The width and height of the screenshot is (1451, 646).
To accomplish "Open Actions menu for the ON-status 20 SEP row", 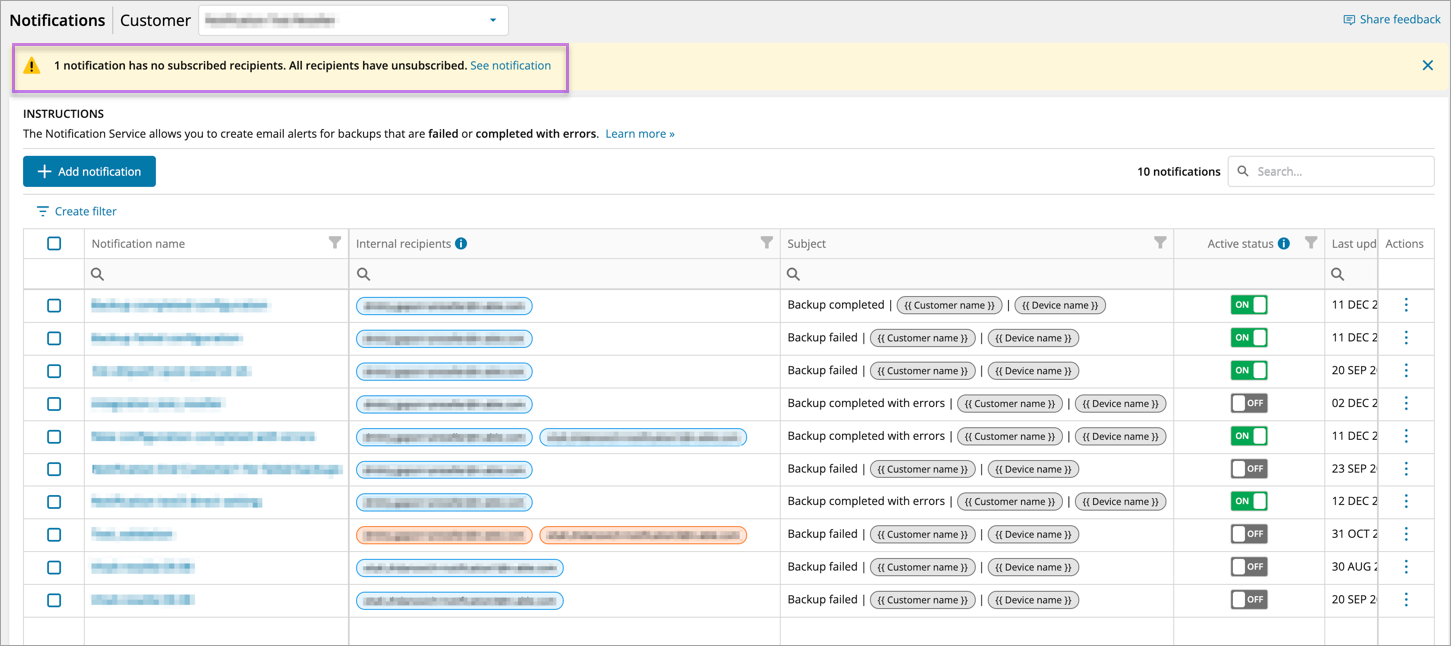I will pos(1406,371).
